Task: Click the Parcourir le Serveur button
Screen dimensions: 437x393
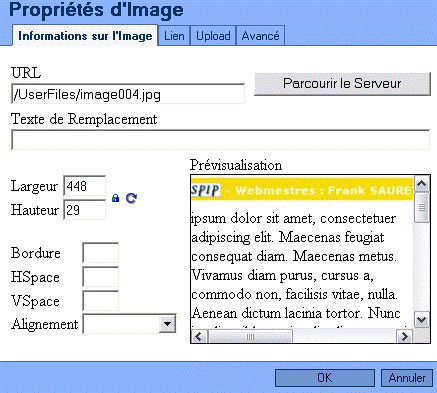Action: coord(342,84)
